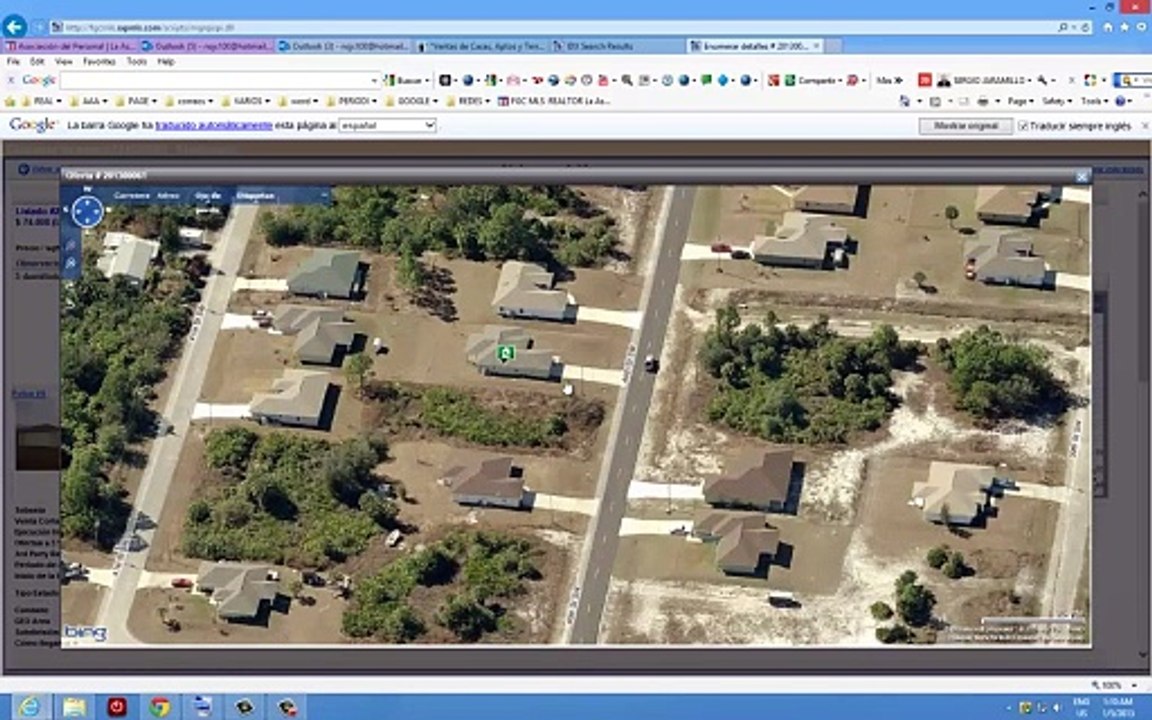Open the File menu
Screen dimensions: 1152x720
13,62
